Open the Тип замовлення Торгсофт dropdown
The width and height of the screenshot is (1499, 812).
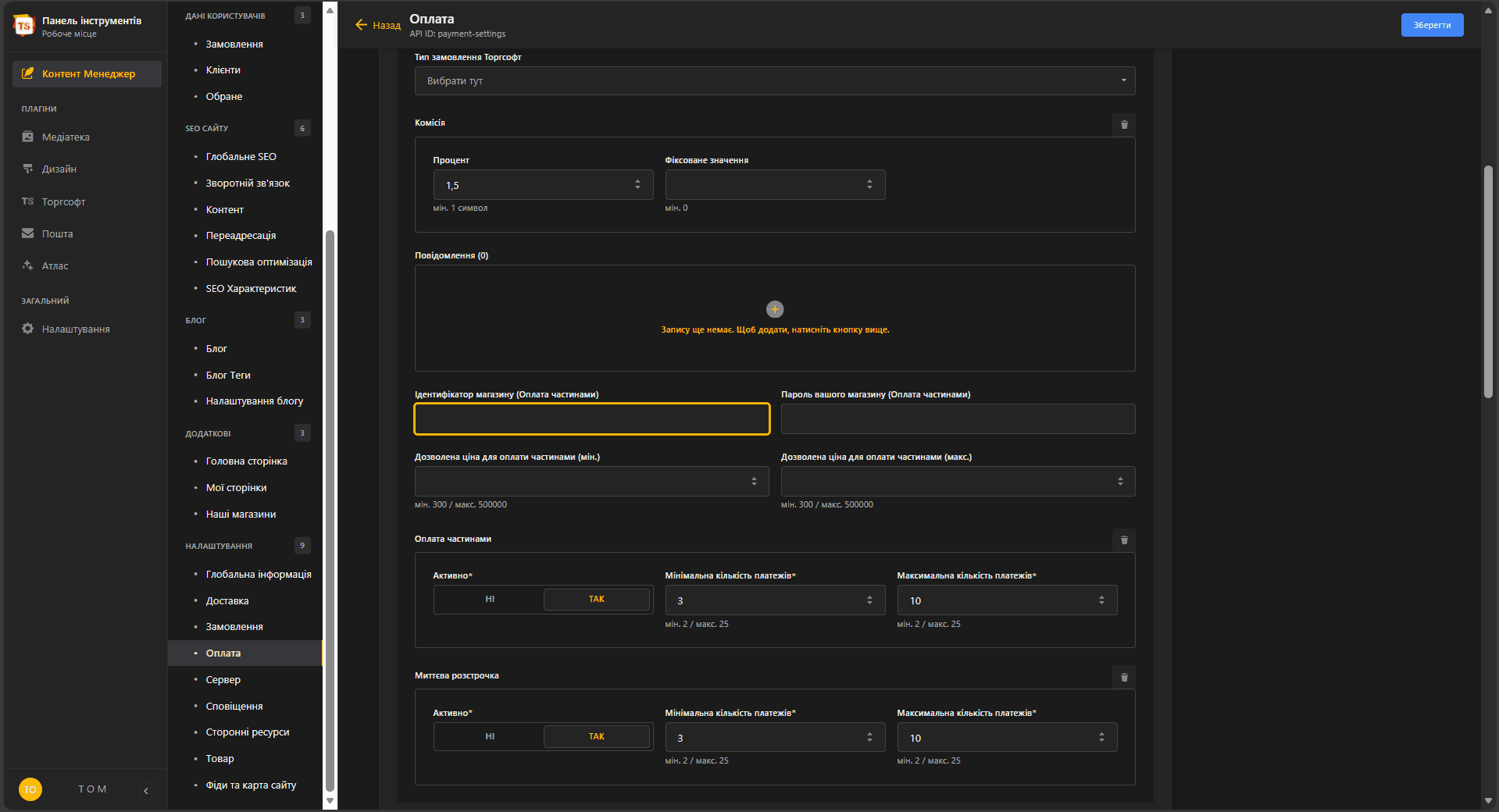click(x=774, y=80)
